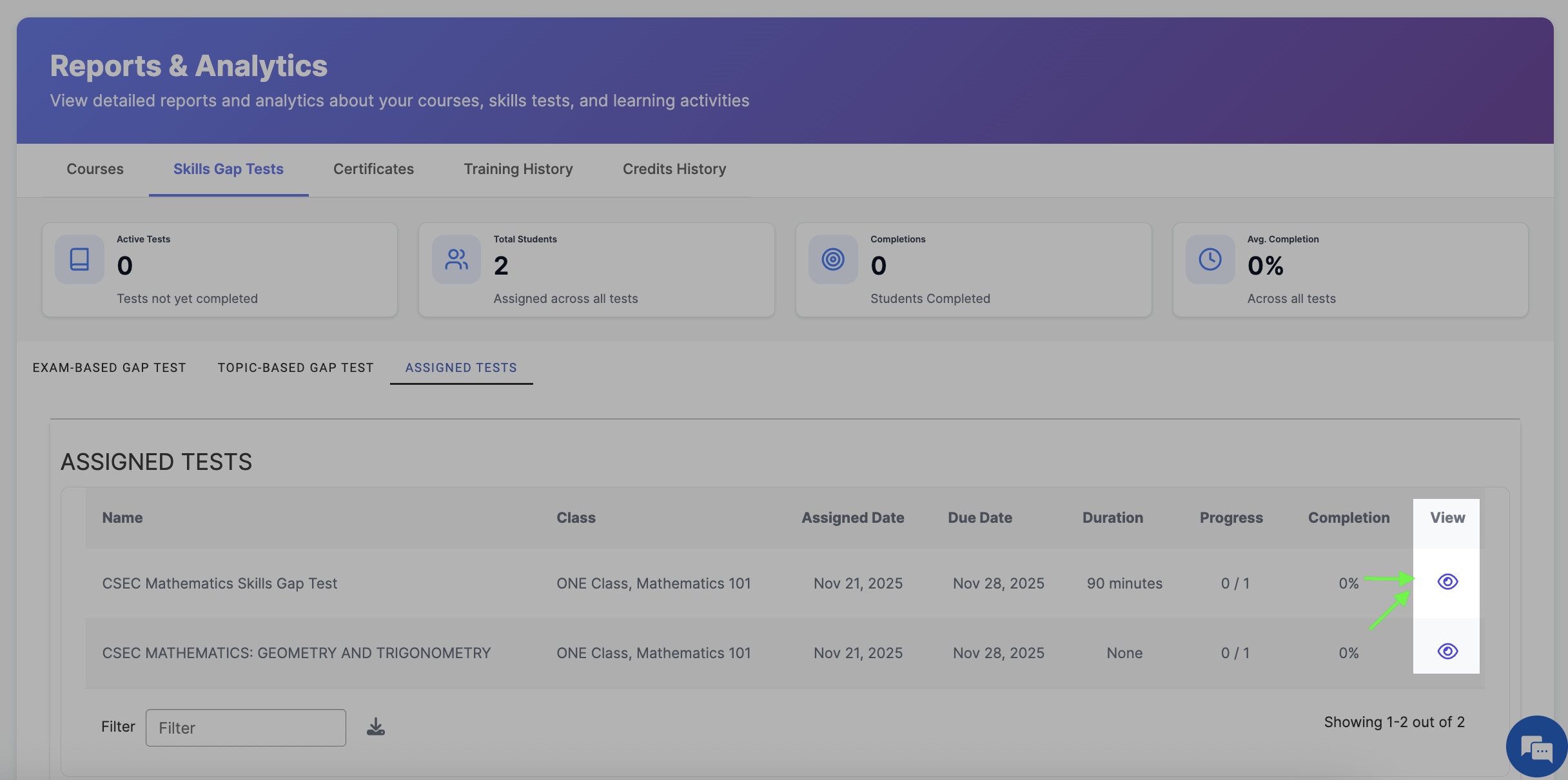
Task: Sort by the Completion column header
Action: click(x=1348, y=518)
